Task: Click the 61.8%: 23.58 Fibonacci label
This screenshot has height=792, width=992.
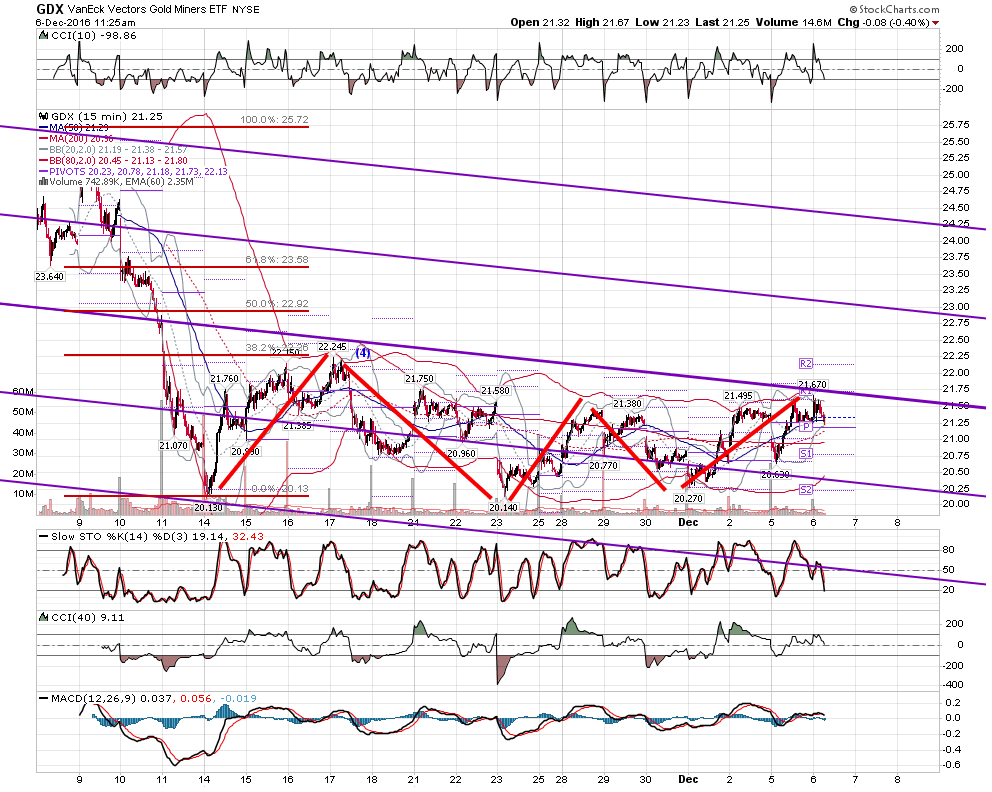Action: [277, 259]
